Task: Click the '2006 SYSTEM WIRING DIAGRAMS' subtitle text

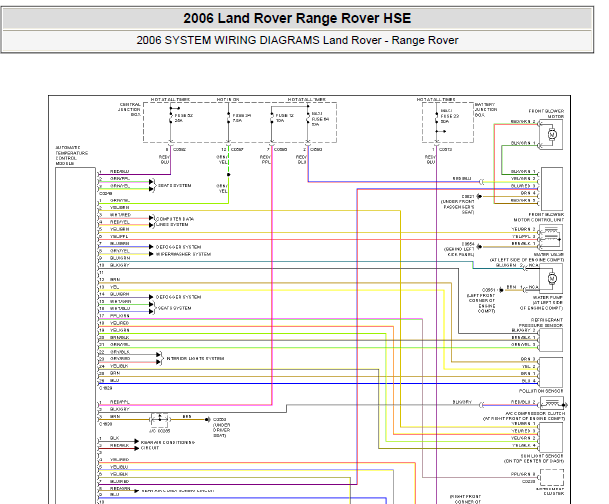Action: (x=228, y=40)
